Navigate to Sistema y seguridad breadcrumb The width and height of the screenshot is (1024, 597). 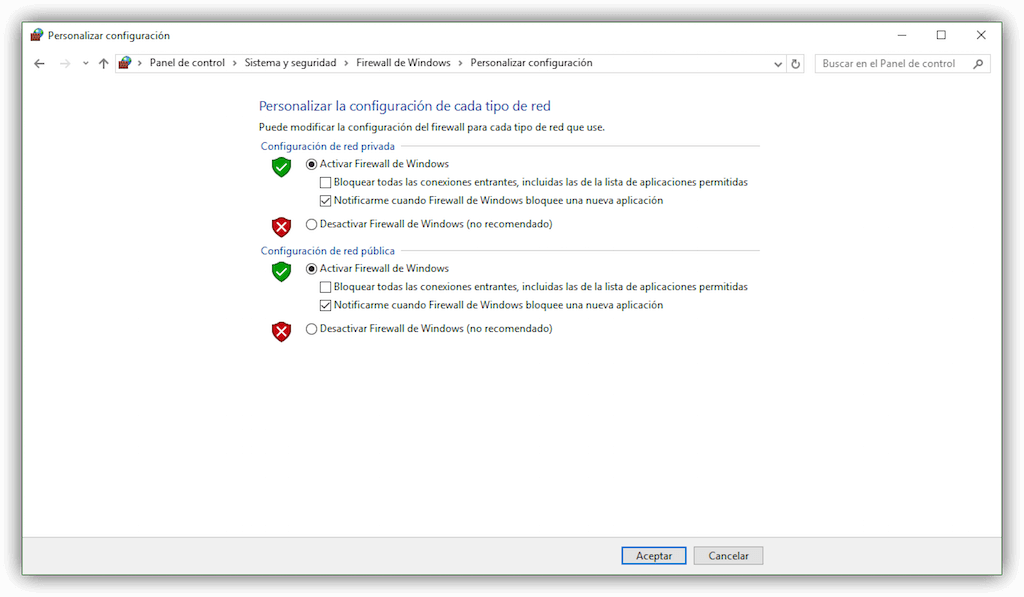(x=290, y=63)
